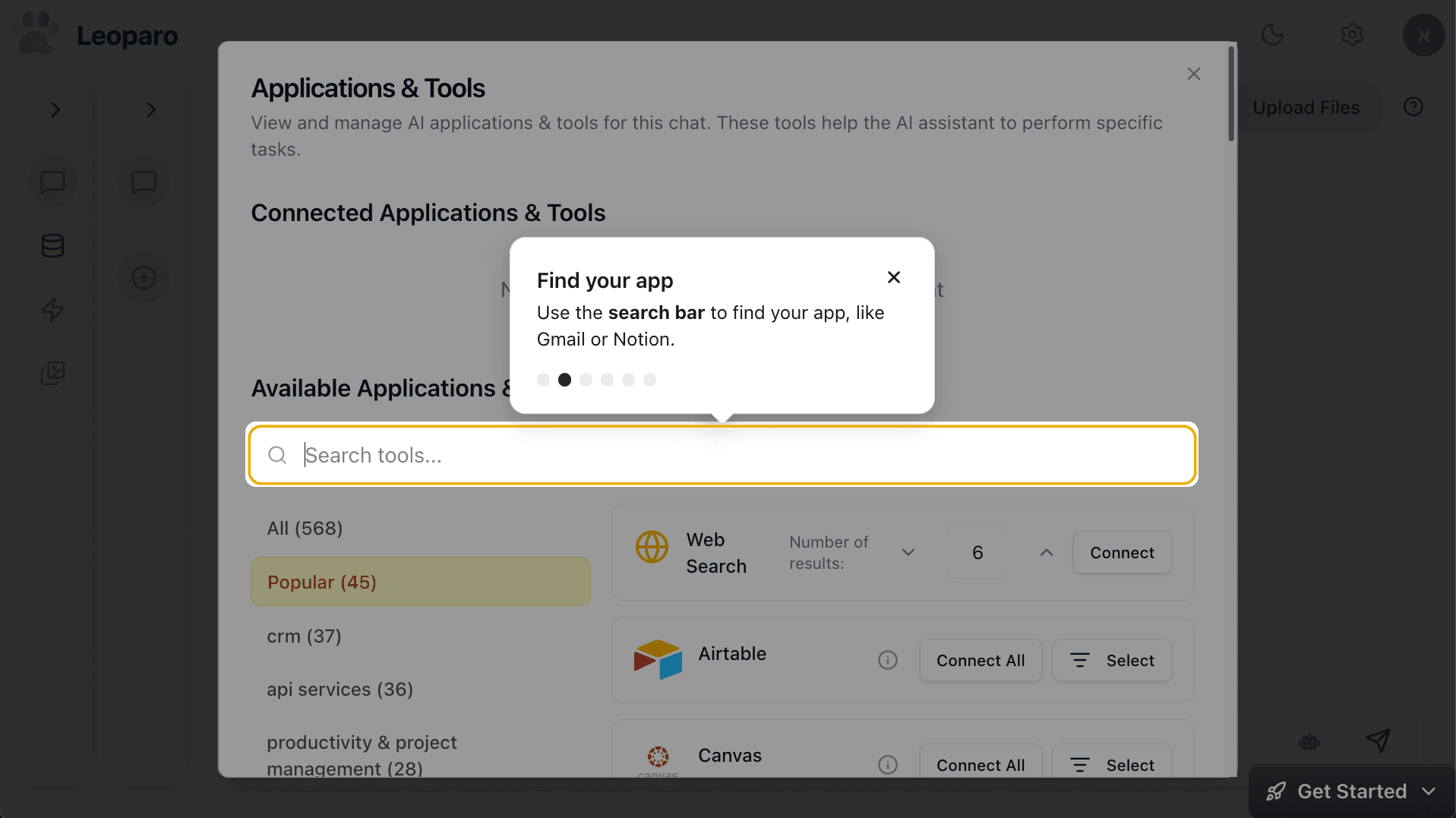Switch to the crm category
The height and width of the screenshot is (818, 1456).
pyautogui.click(x=304, y=636)
